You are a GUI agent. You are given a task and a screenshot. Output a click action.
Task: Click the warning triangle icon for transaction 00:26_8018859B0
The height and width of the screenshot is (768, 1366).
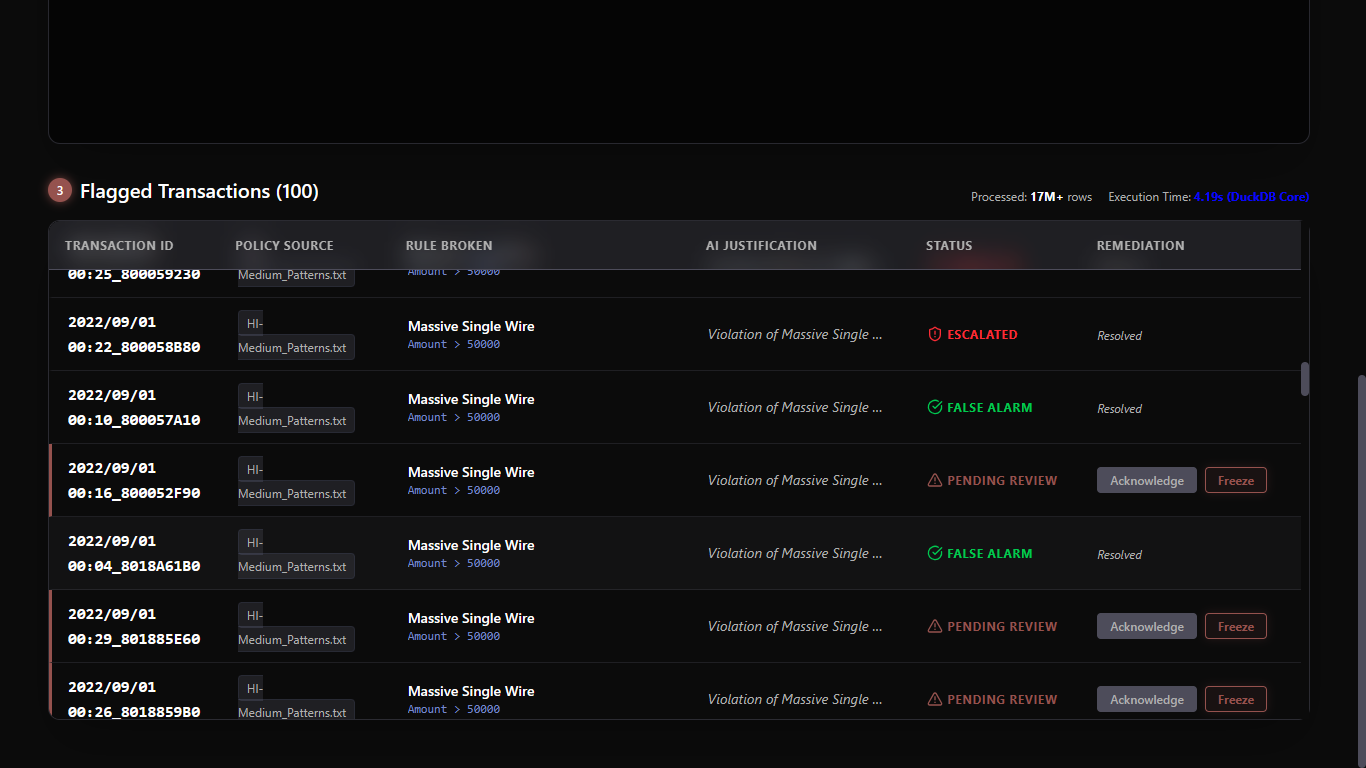935,700
